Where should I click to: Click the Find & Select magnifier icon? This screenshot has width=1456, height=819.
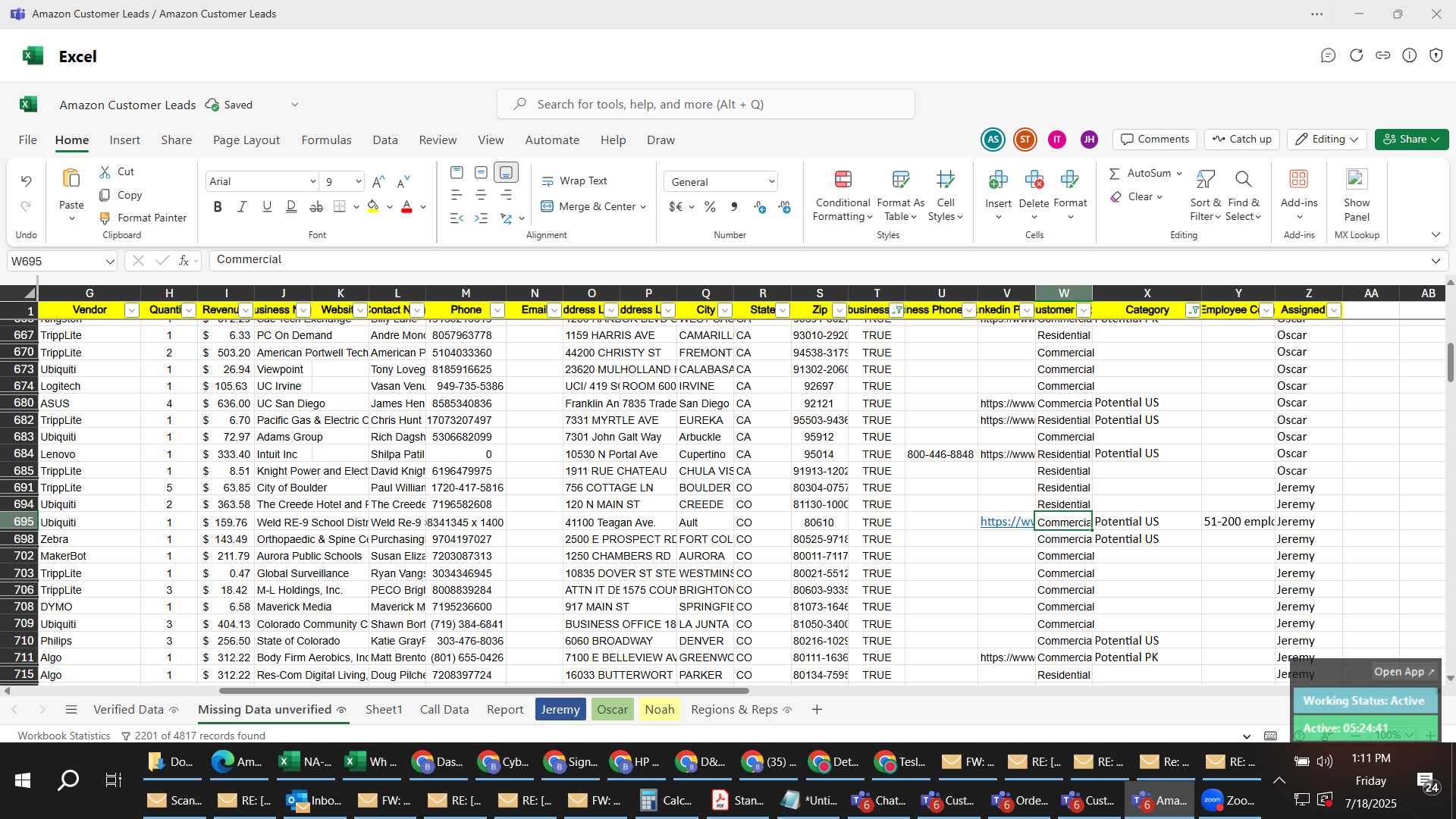coord(1243,180)
